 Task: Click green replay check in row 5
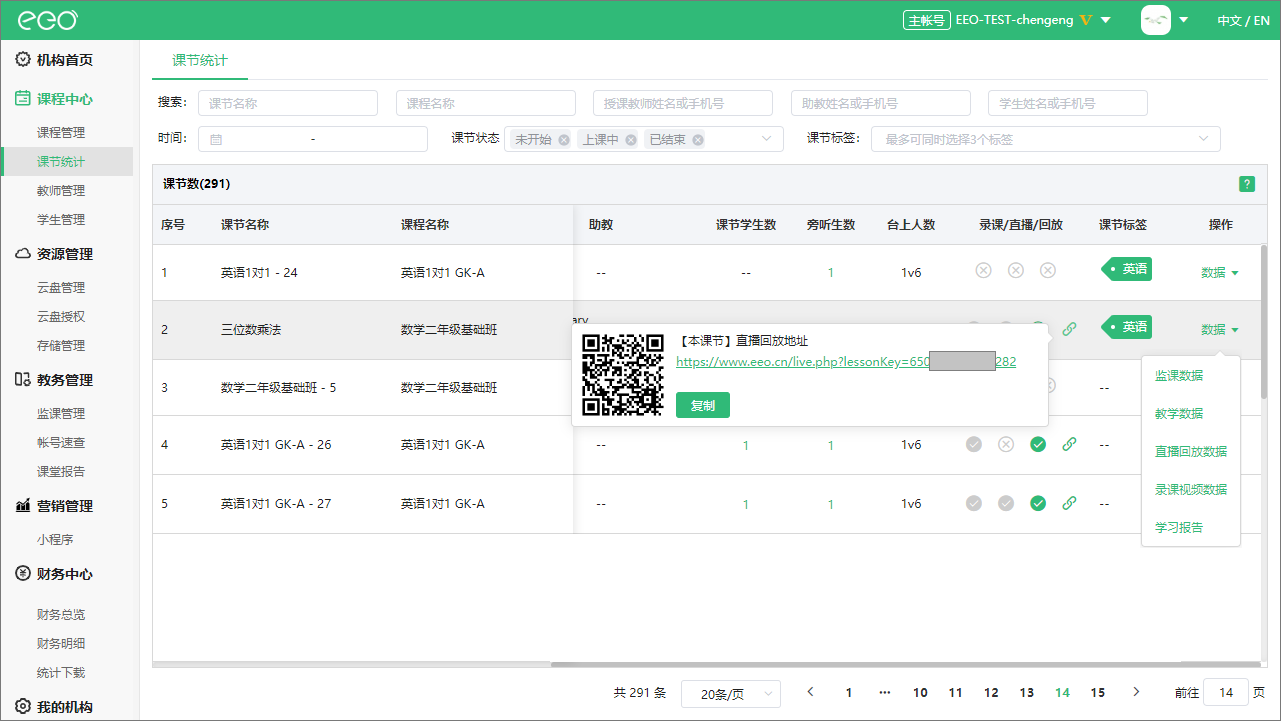pyautogui.click(x=1038, y=504)
